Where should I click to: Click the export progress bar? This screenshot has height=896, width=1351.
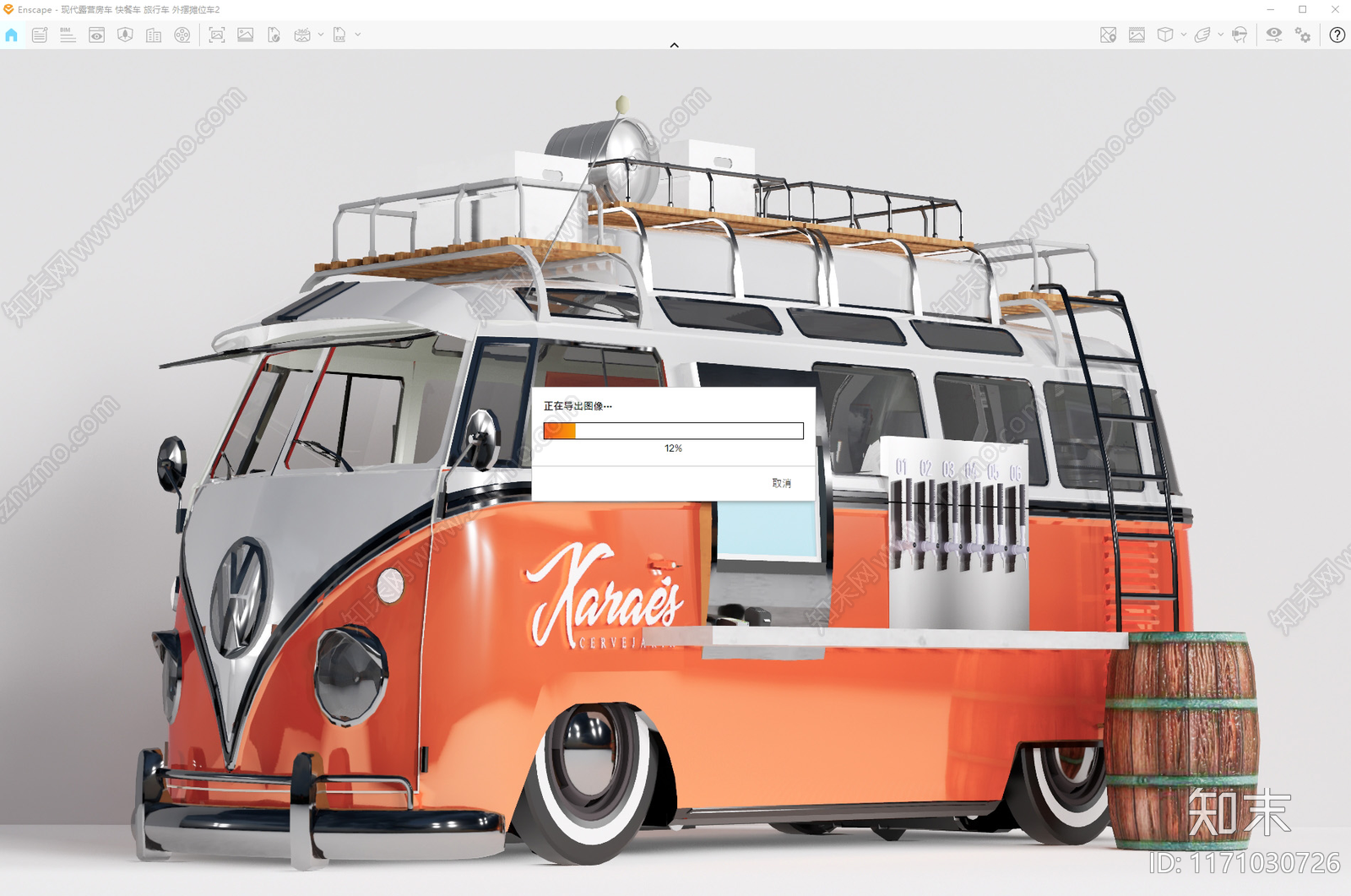pos(673,431)
